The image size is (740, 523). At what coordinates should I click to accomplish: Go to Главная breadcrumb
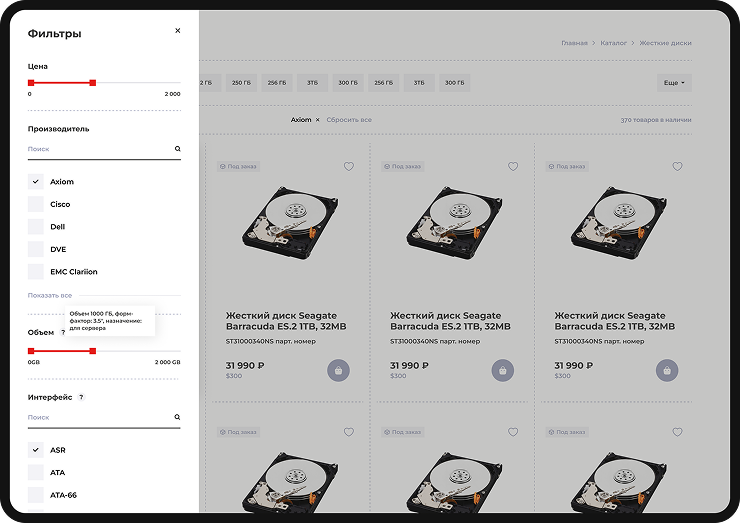coord(574,43)
